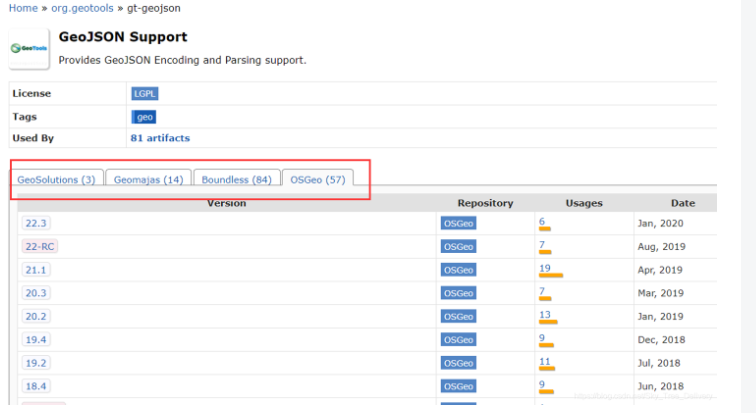The width and height of the screenshot is (756, 413).
Task: Click the OSGeo repository badge for 22.3
Action: pos(459,223)
